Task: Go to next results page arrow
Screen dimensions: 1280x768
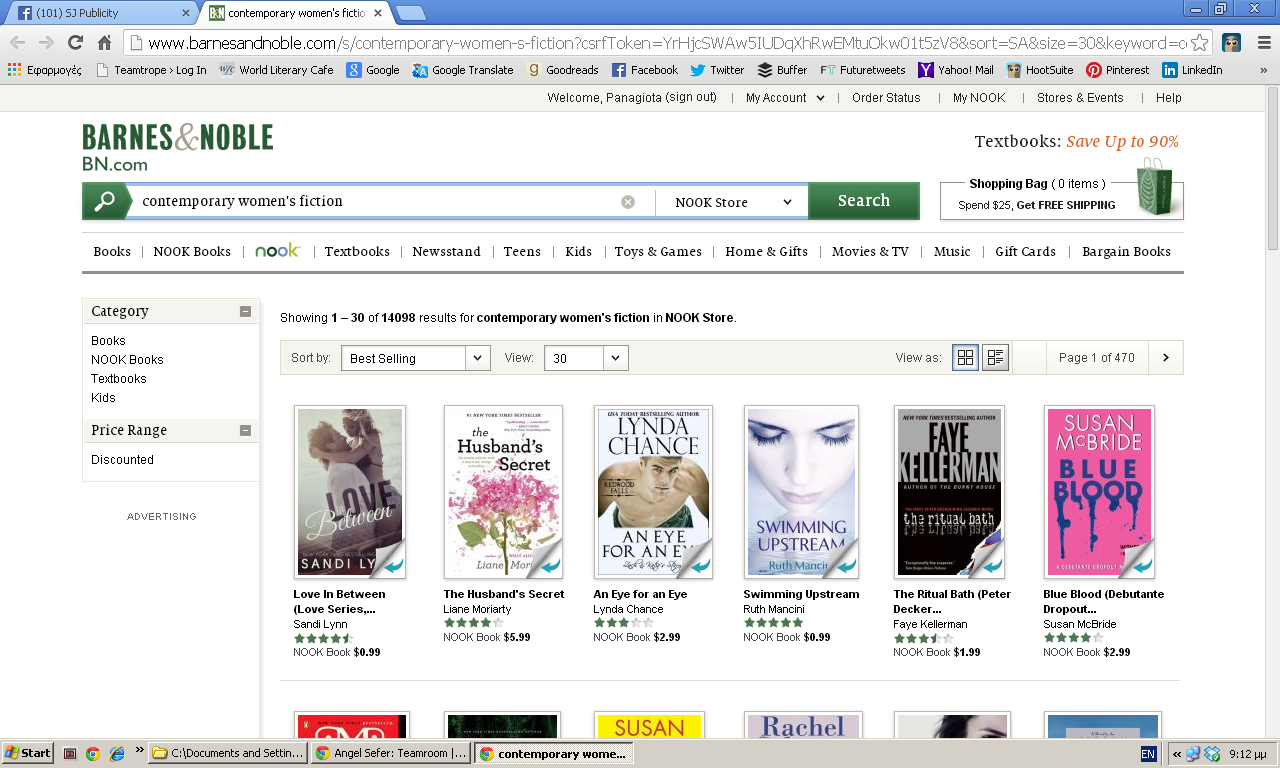Action: click(1166, 358)
